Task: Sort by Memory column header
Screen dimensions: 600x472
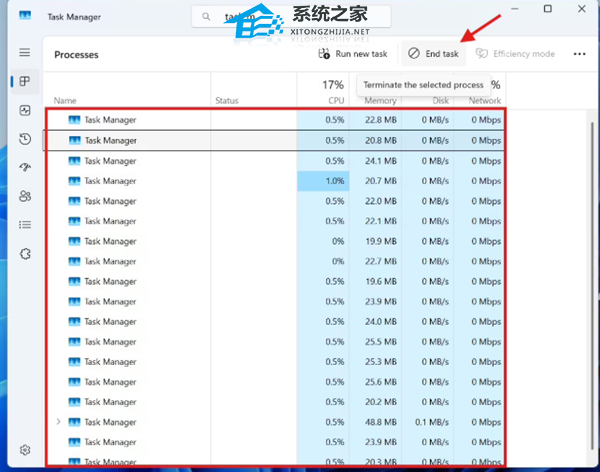Action: point(380,101)
